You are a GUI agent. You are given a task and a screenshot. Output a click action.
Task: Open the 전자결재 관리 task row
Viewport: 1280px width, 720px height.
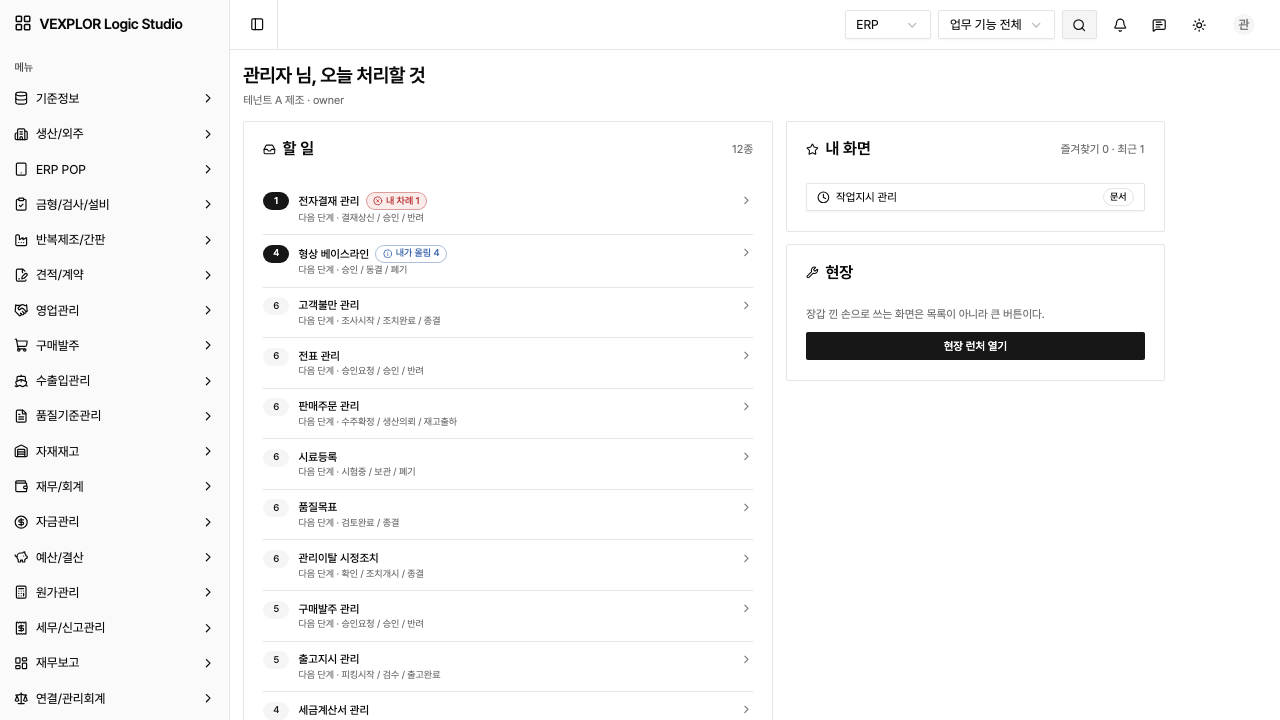point(508,208)
